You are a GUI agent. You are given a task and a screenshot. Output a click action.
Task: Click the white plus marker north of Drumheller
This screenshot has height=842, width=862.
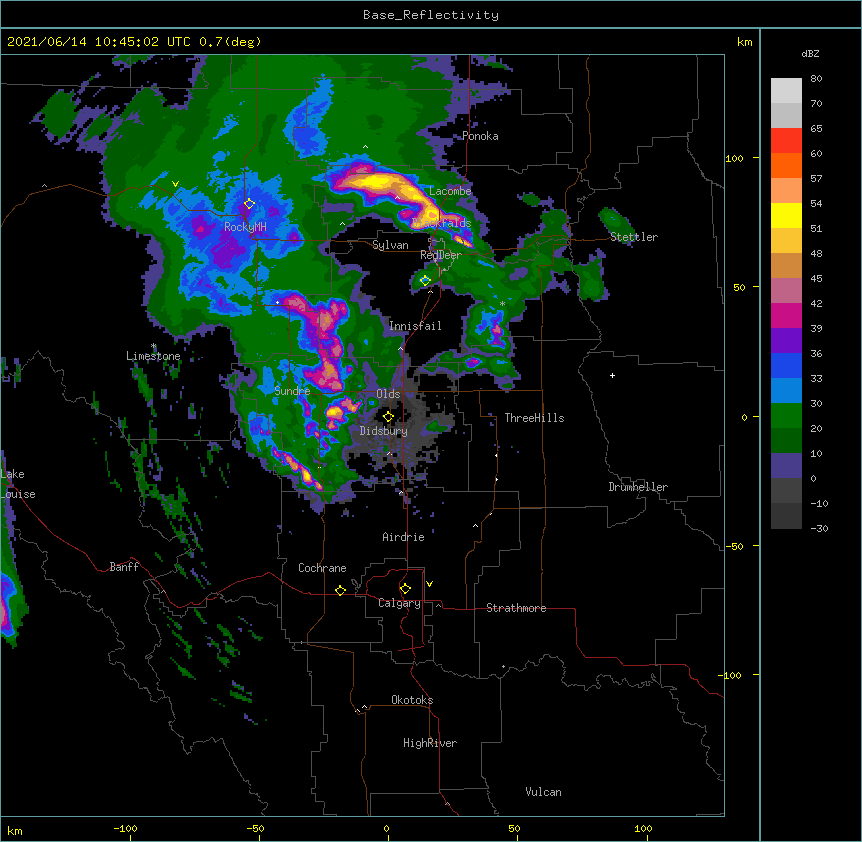point(612,375)
